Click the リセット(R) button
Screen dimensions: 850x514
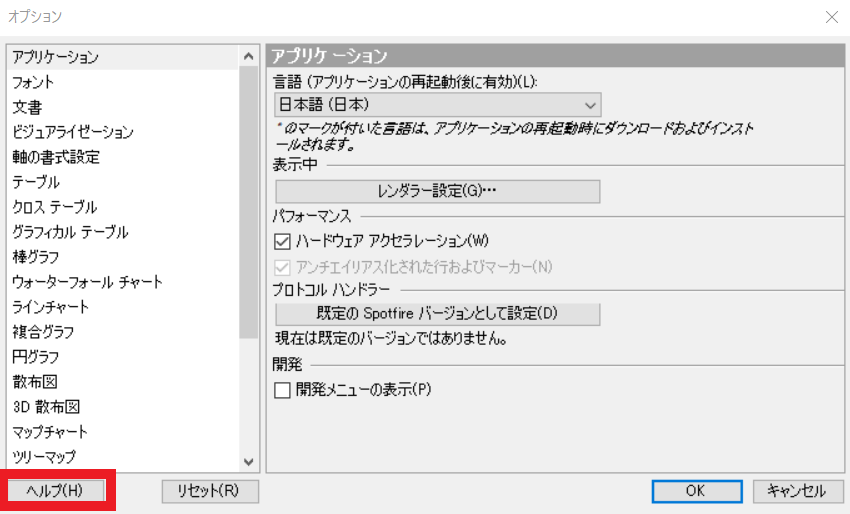[210, 491]
